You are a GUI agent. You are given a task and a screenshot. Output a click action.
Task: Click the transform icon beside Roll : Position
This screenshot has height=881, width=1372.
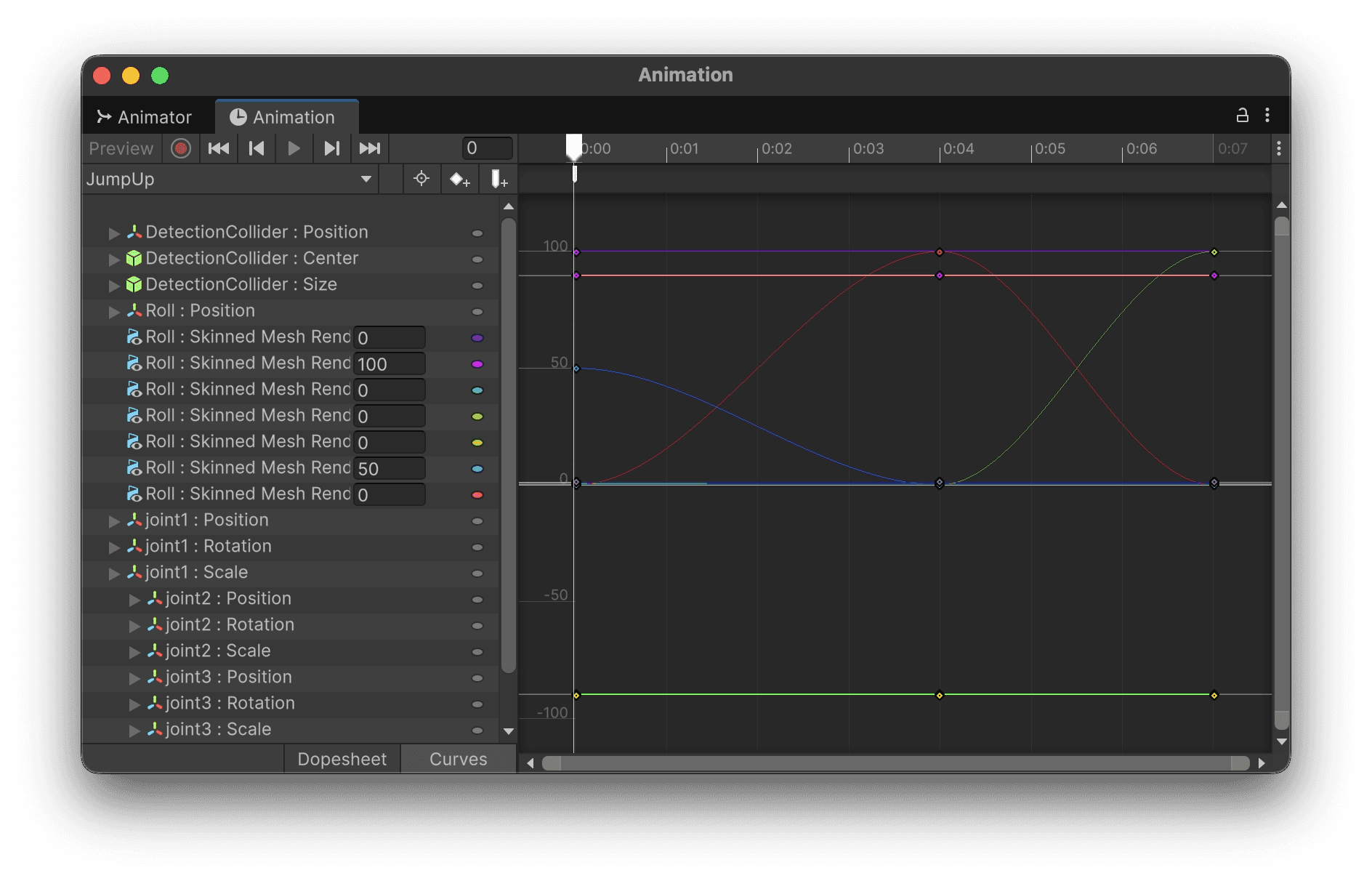(x=134, y=310)
